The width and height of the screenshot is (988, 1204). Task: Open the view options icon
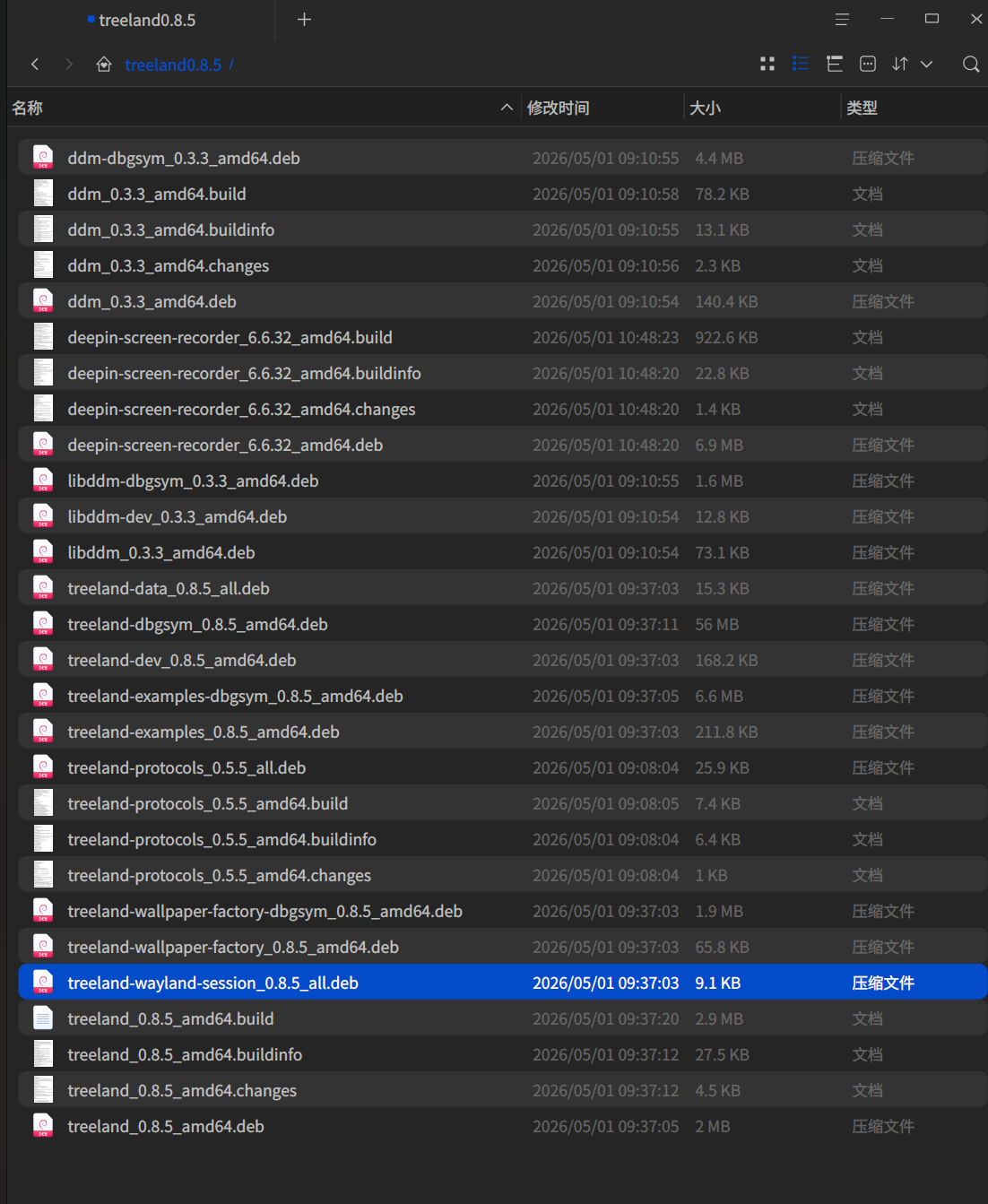[x=868, y=64]
